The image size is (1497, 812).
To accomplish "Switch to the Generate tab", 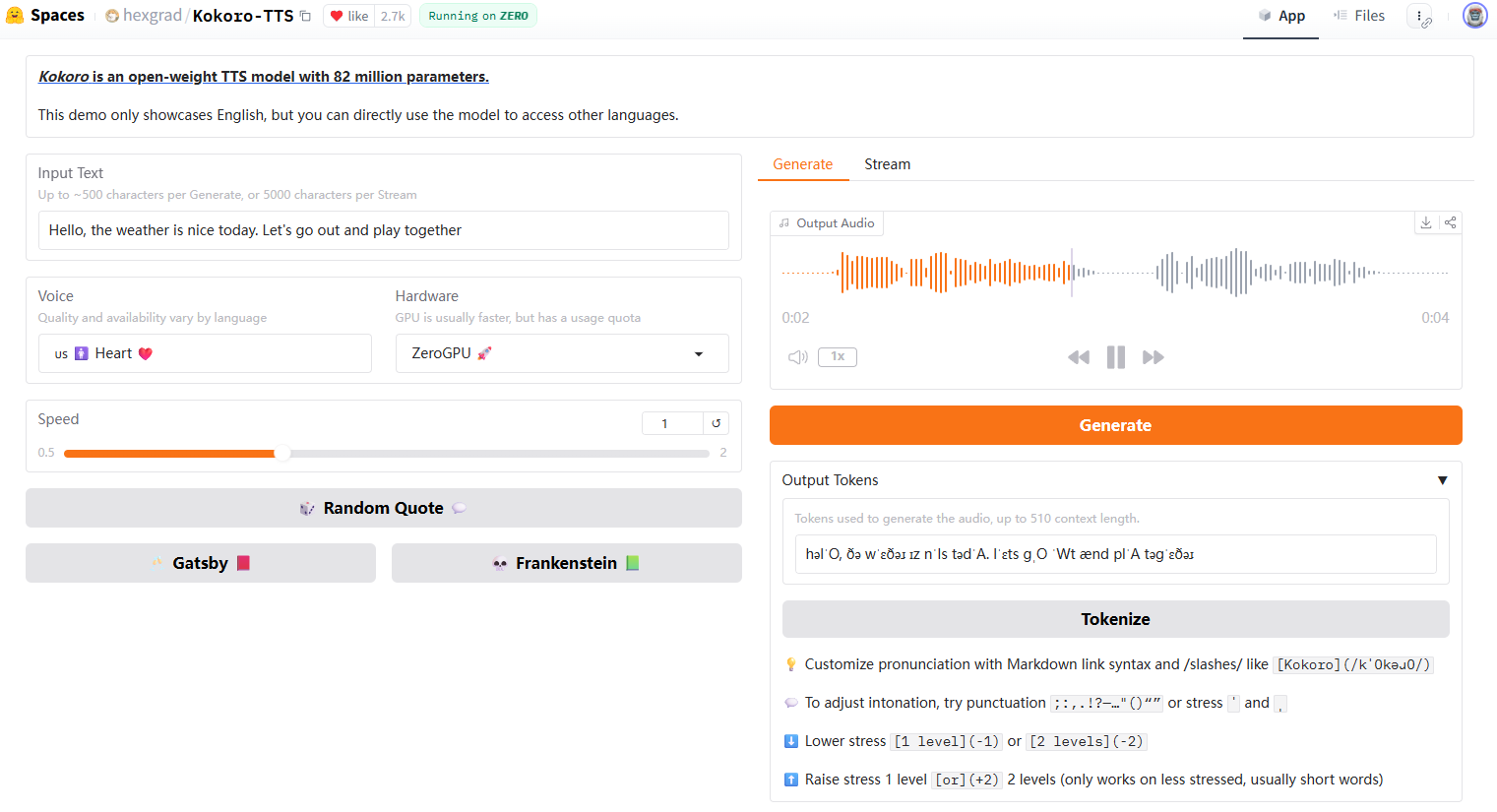I will [x=803, y=164].
